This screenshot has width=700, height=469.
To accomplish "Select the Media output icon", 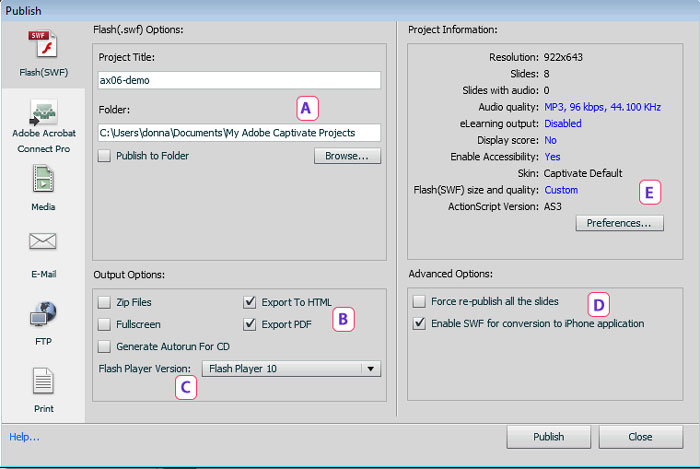I will tap(43, 180).
